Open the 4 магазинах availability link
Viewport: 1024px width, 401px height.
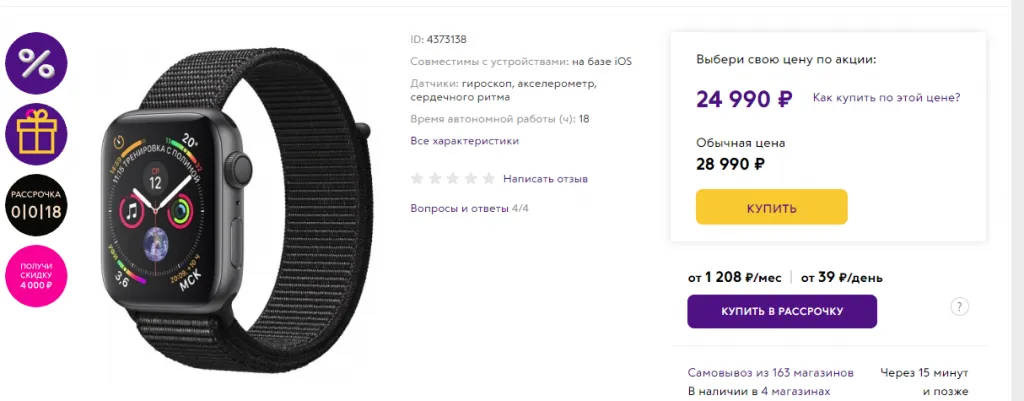click(795, 391)
